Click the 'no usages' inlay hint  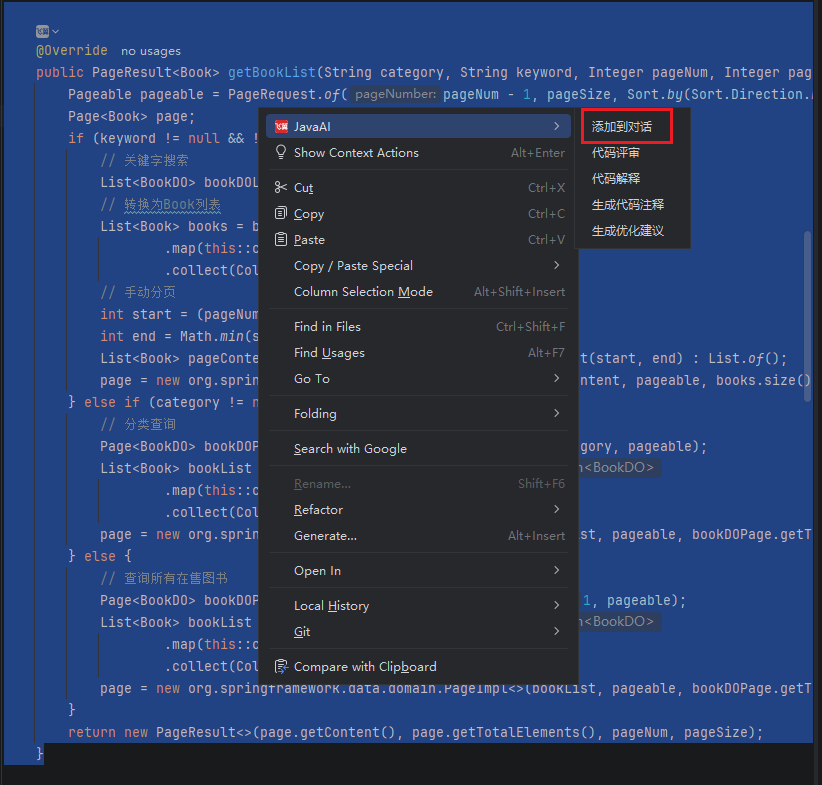pos(151,51)
